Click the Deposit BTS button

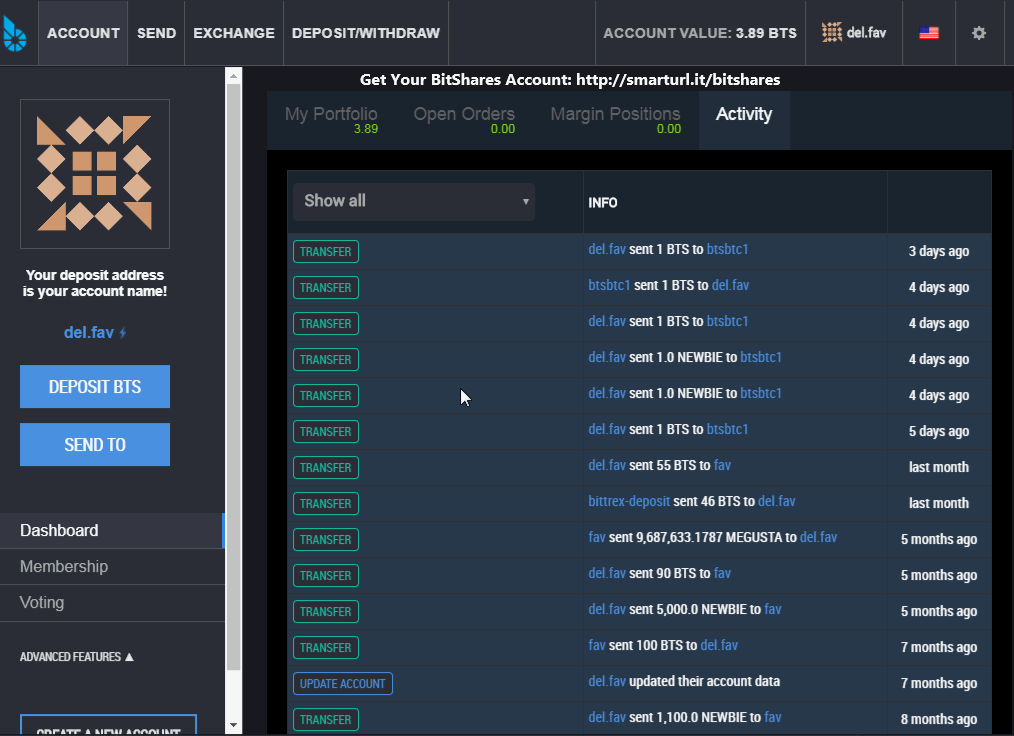(95, 387)
